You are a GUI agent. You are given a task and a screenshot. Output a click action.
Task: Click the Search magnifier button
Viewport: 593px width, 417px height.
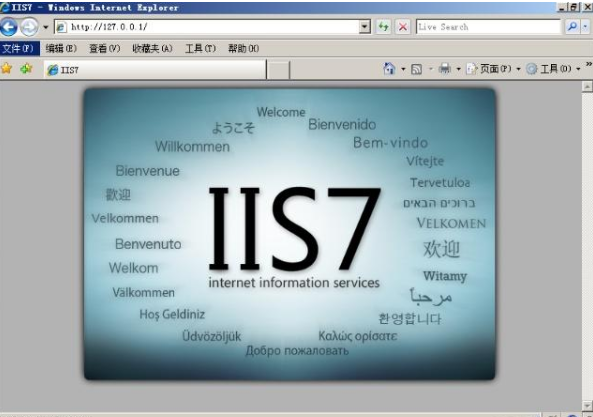click(572, 27)
